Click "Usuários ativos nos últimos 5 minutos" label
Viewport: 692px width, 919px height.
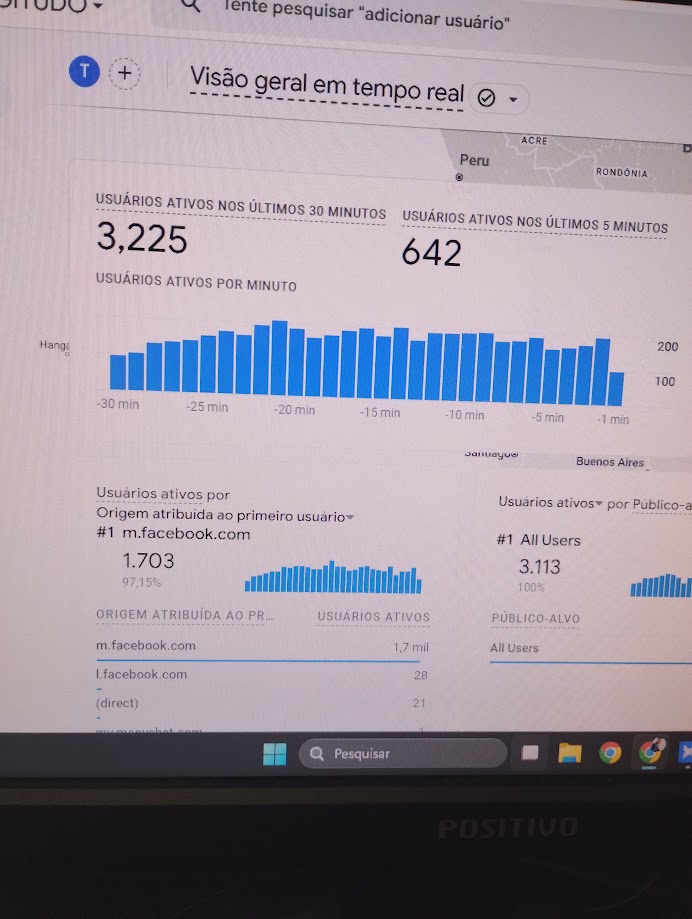535,222
